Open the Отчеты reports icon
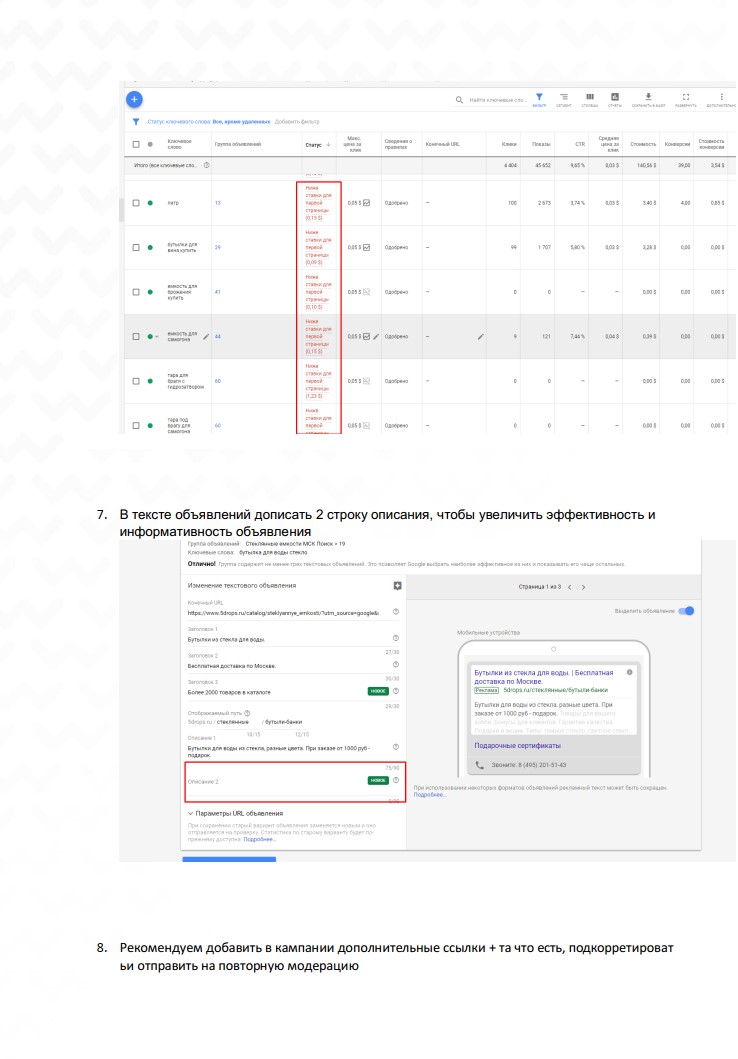Image resolution: width=738 pixels, height=1059 pixels. pyautogui.click(x=614, y=97)
